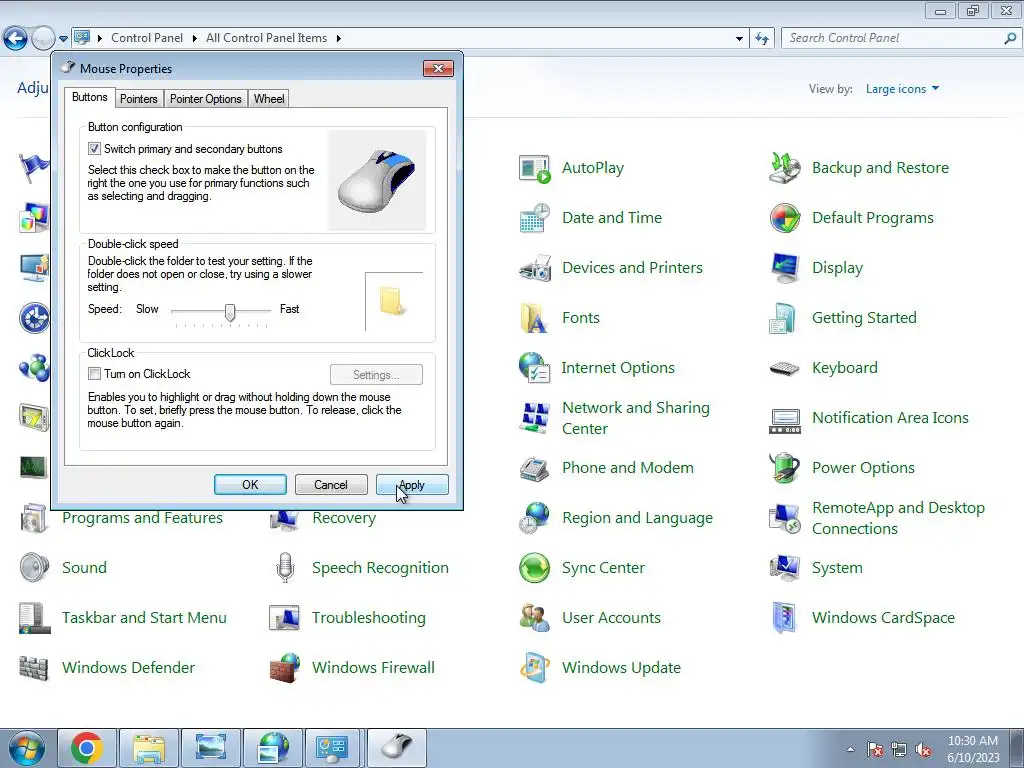This screenshot has width=1024, height=768.
Task: Open RemoteApp and Desktop Connections icon
Action: pos(784,518)
